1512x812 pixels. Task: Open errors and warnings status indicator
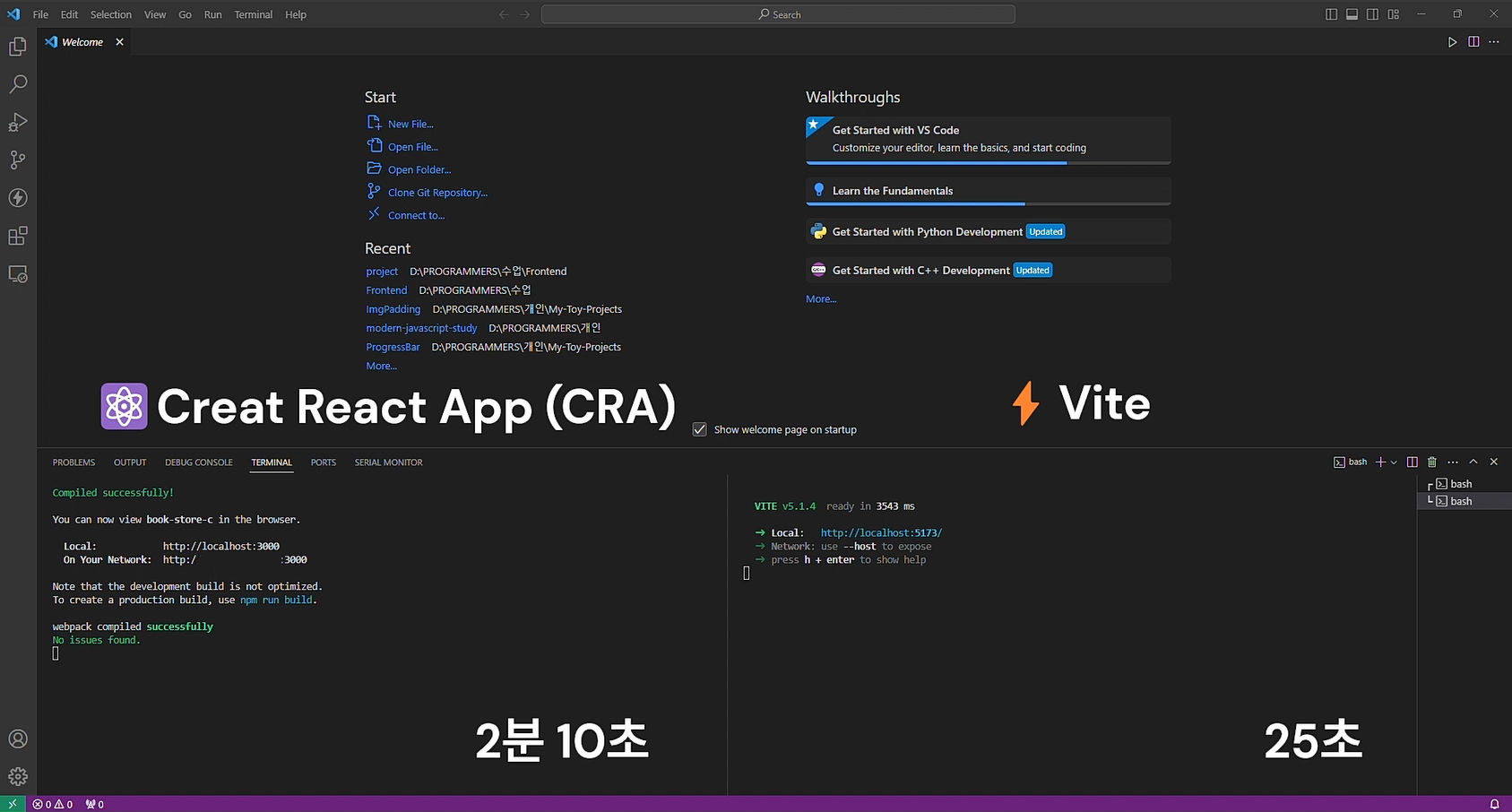(x=53, y=804)
